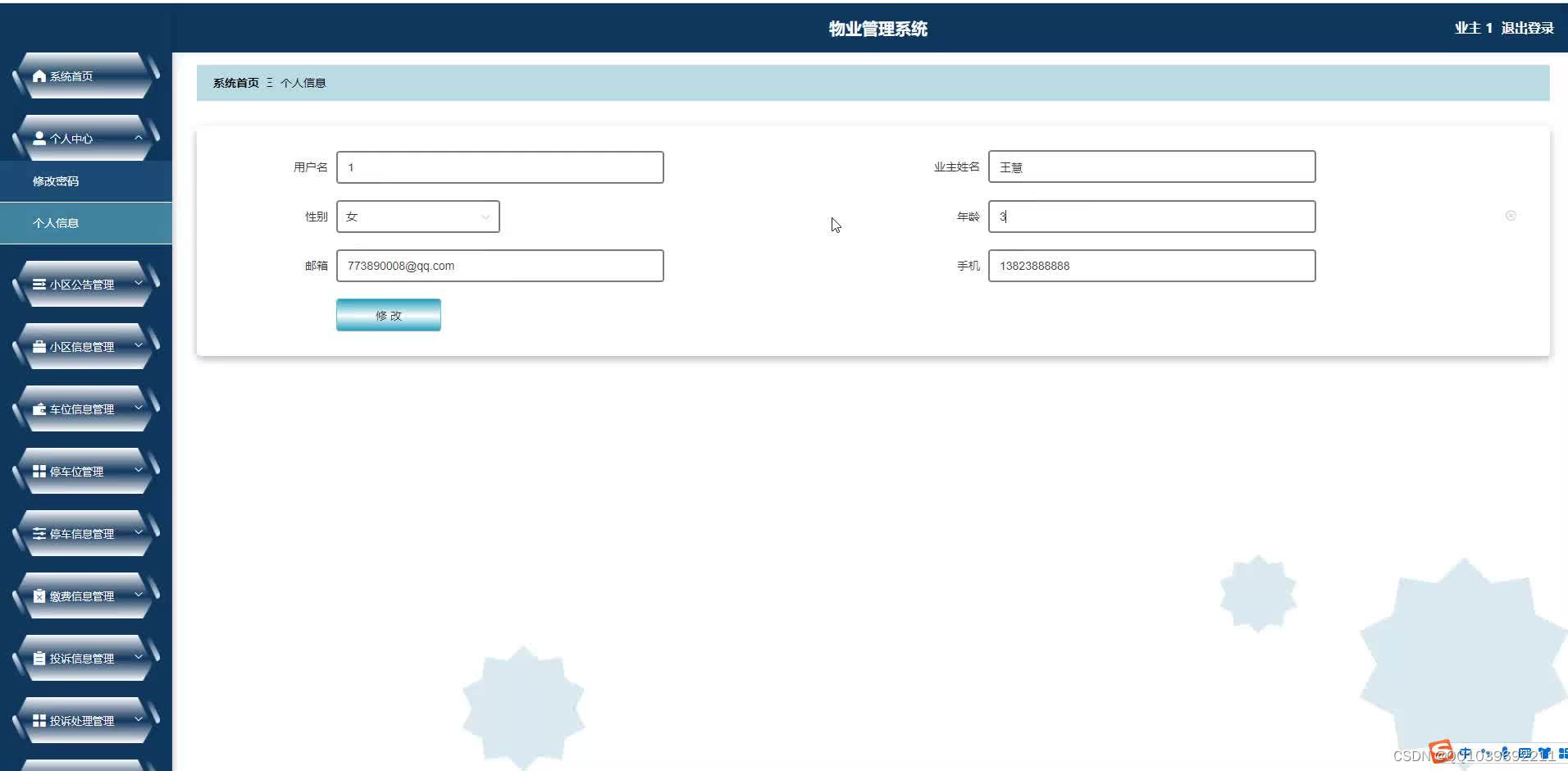Focus the 用户名 input field

coord(500,167)
